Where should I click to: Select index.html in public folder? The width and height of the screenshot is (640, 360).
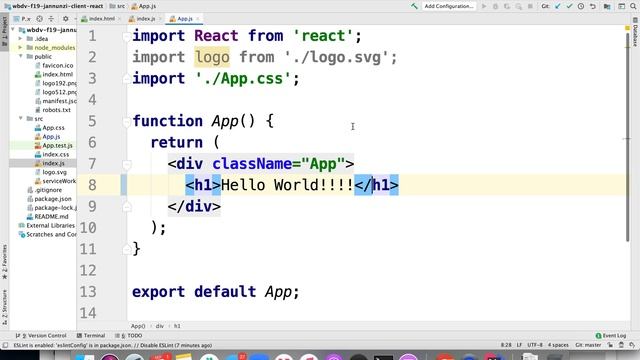click(x=54, y=74)
